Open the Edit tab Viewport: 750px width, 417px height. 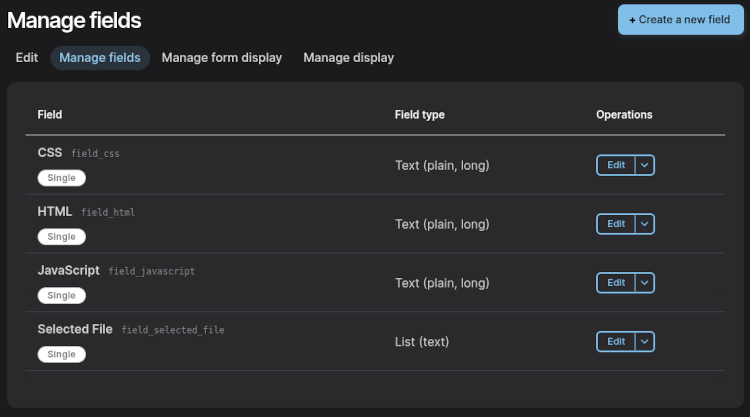(x=27, y=58)
